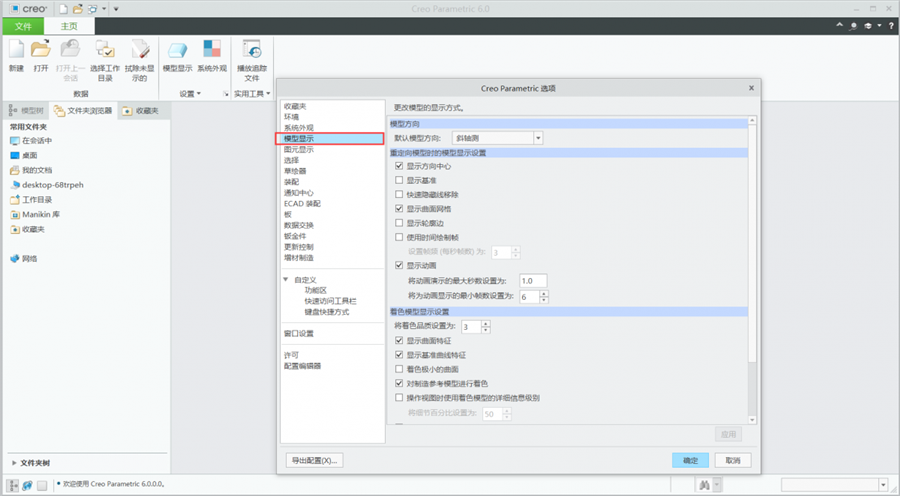Screen dimensions: 900x496
Task: Open the selection filter dropdown in status bar
Action: (883, 485)
